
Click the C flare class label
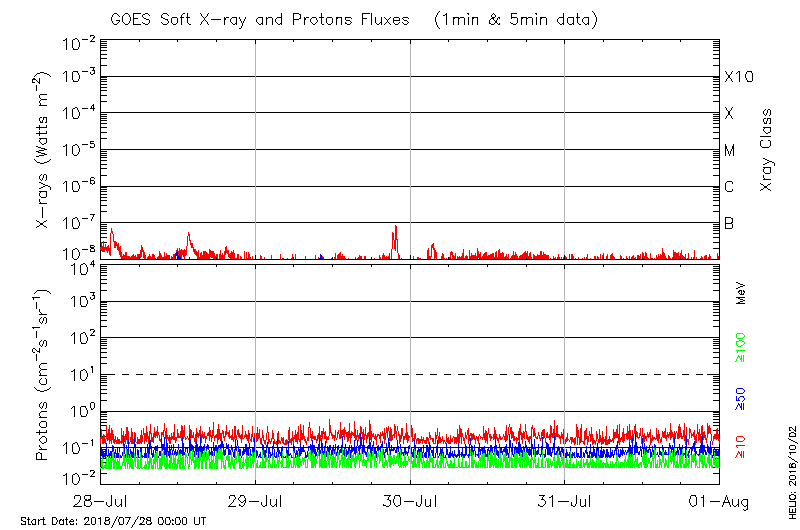[729, 187]
